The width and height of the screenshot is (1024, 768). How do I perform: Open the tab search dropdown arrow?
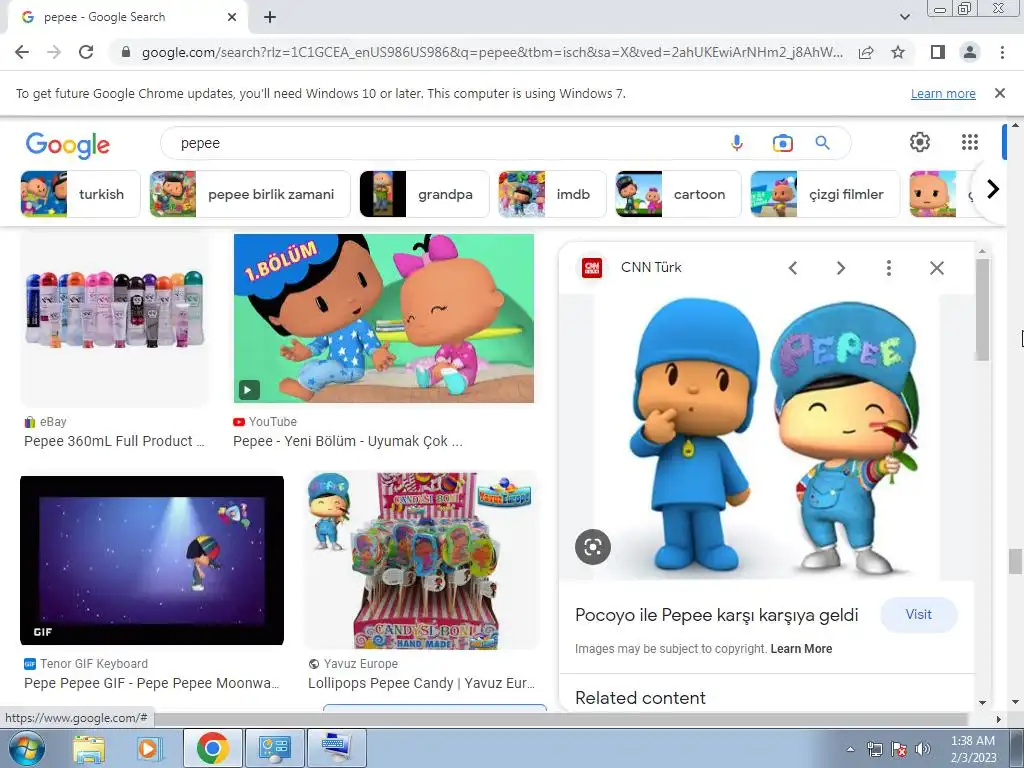point(904,17)
